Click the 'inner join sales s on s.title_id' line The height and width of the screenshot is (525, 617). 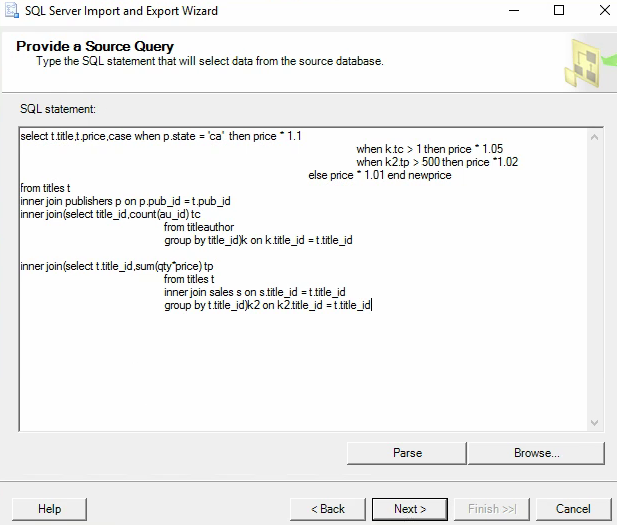255,292
